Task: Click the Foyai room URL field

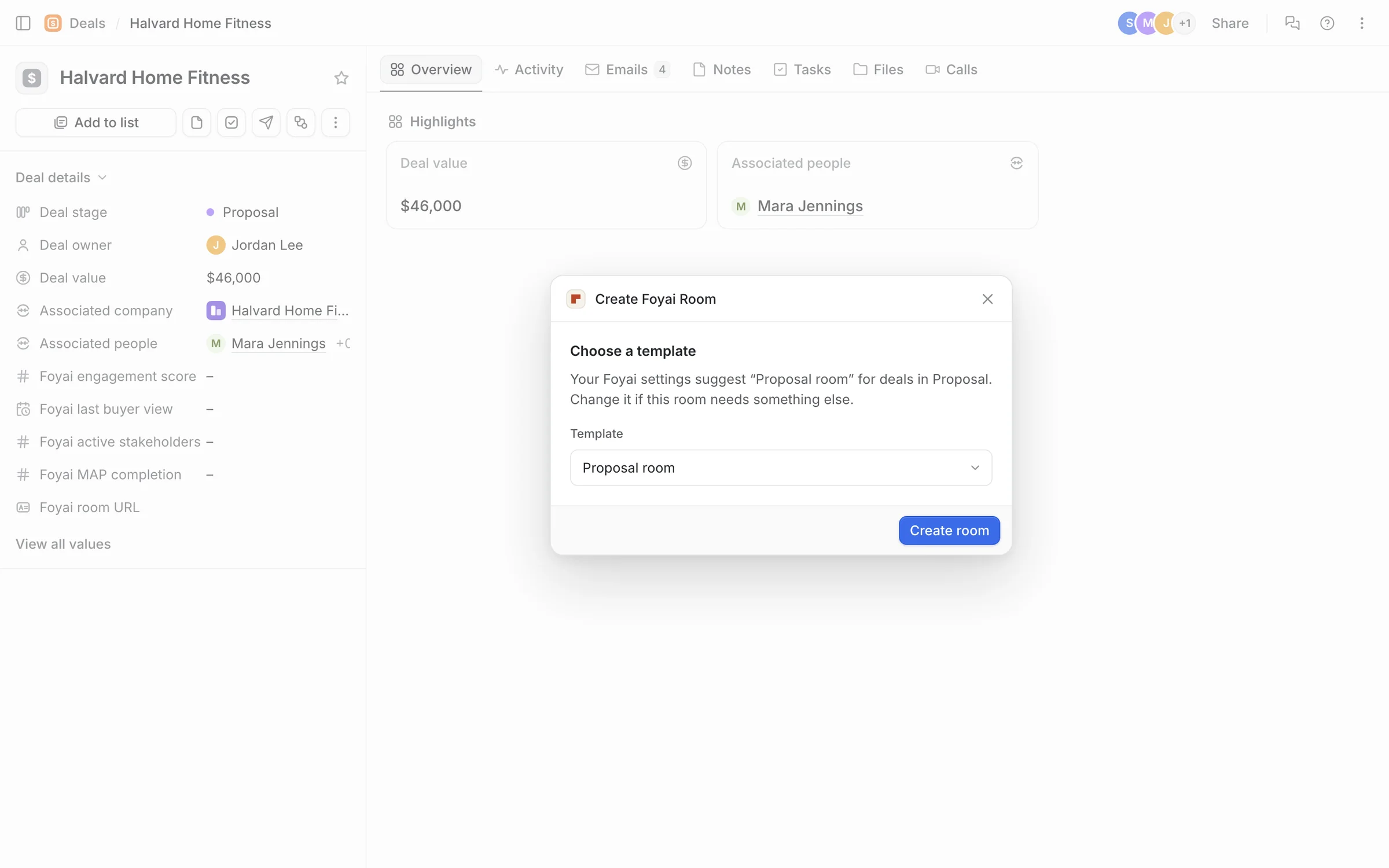Action: [x=183, y=507]
